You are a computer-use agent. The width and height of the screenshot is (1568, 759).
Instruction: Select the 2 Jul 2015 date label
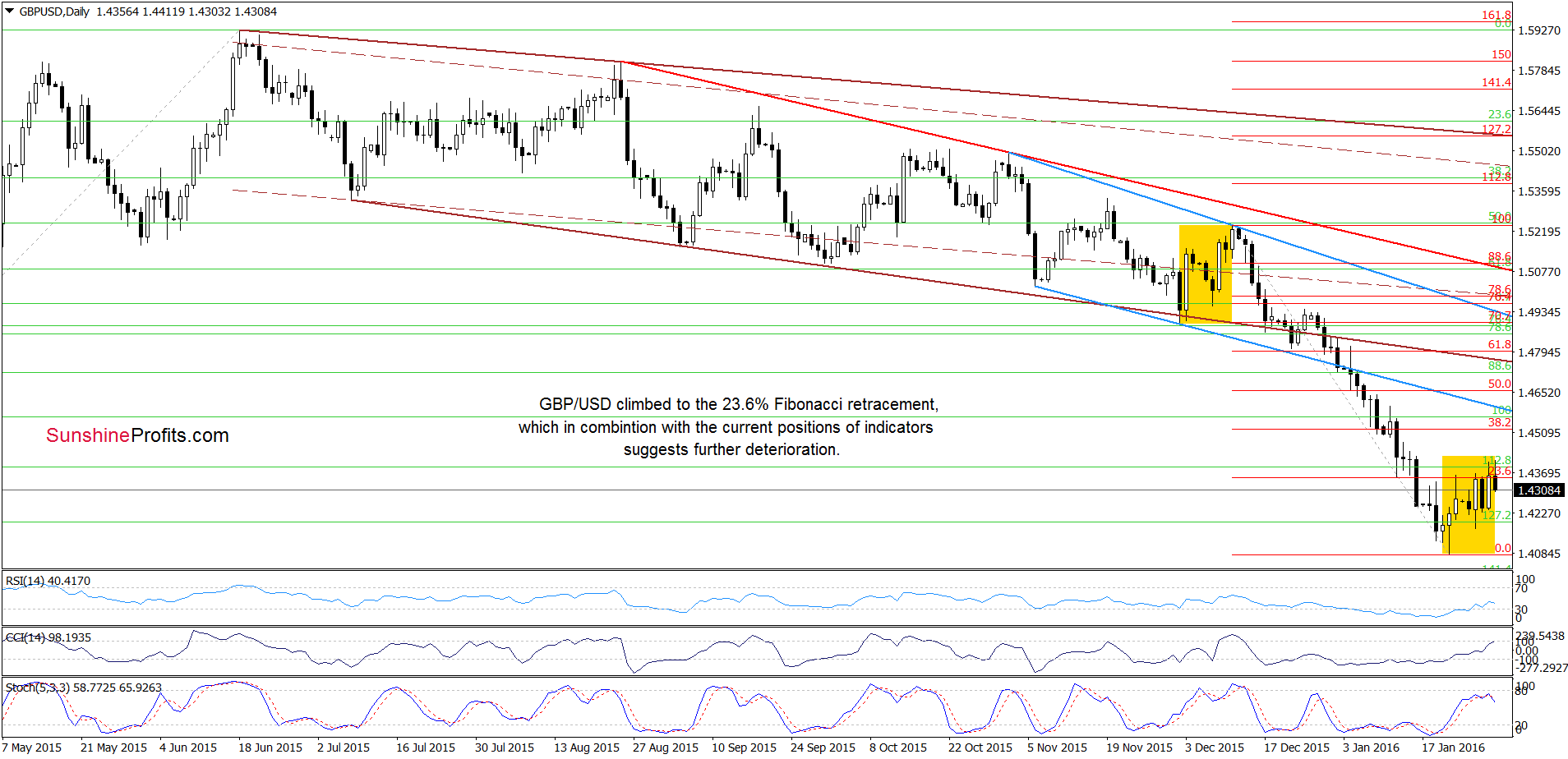point(344,747)
